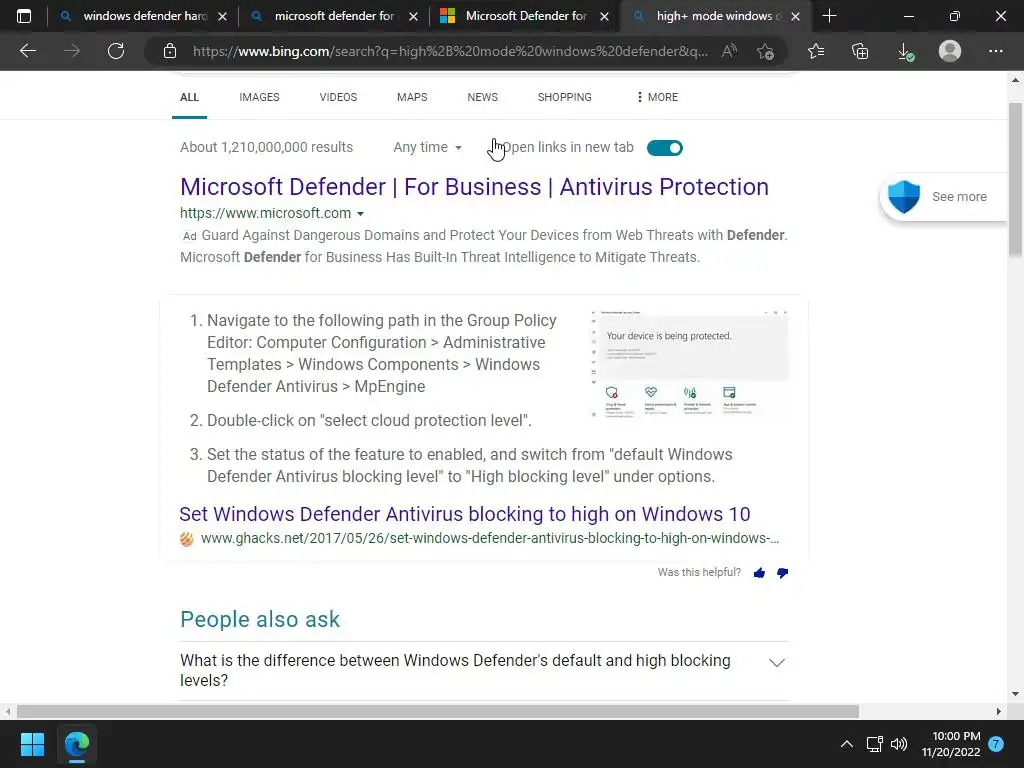Click See more in the side panel
This screenshot has height=768, width=1024.
pyautogui.click(x=959, y=197)
